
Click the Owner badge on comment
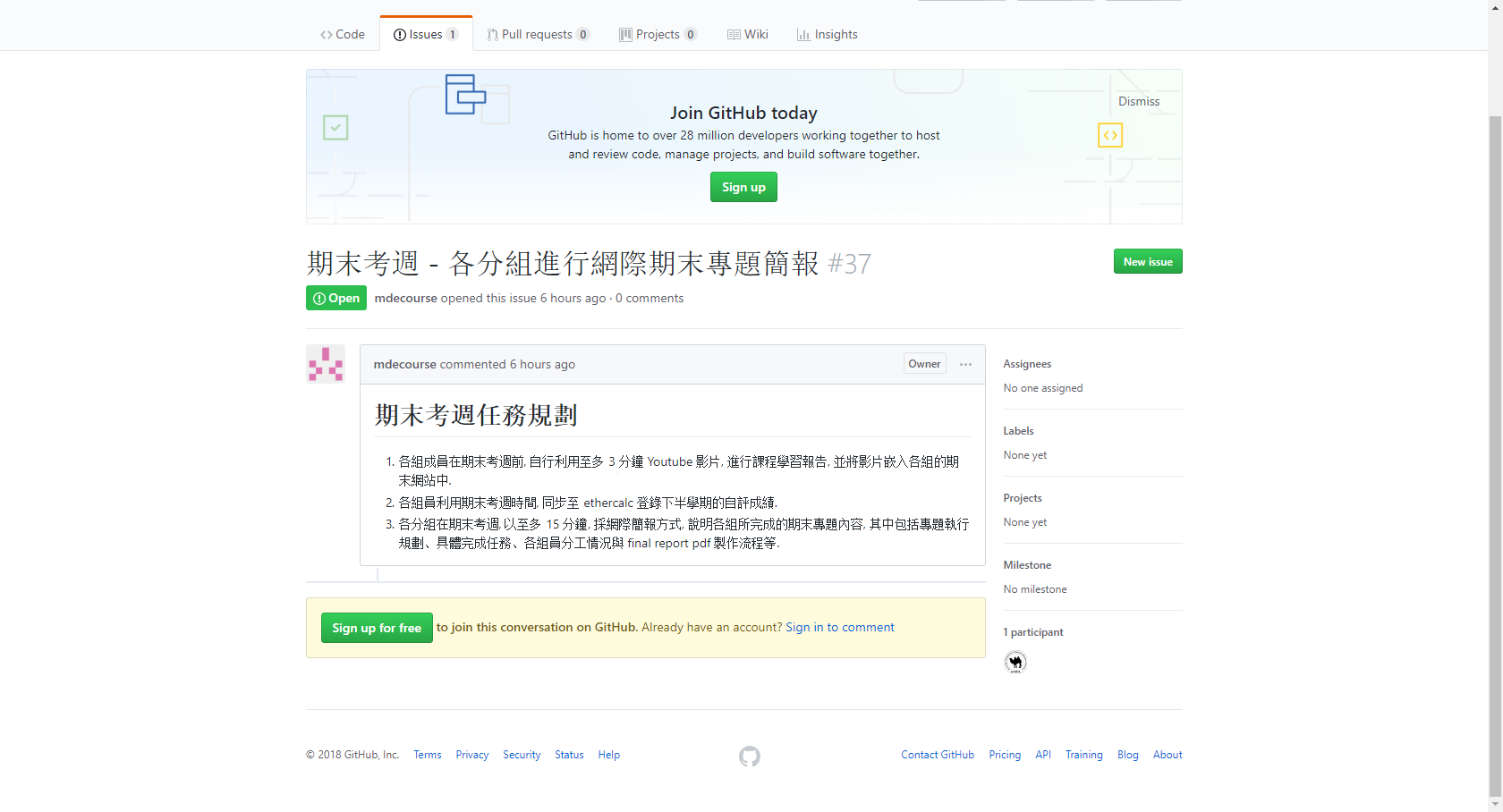924,364
